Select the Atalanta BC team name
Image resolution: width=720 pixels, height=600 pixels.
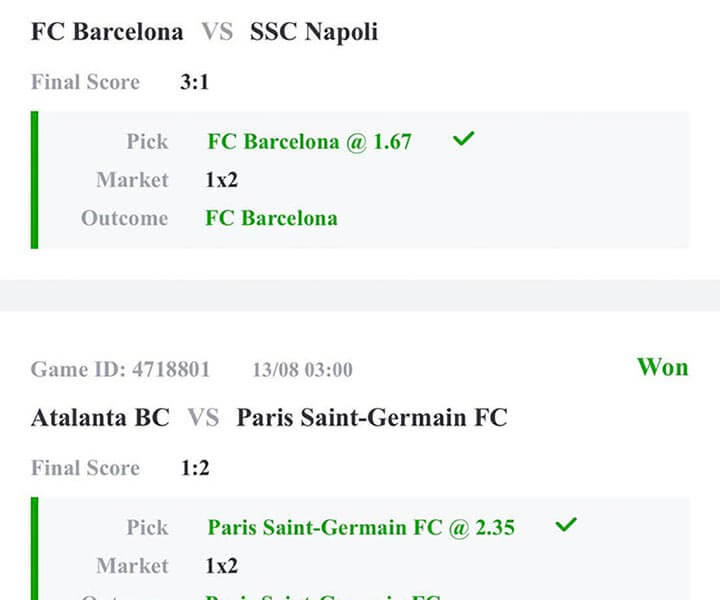point(100,417)
